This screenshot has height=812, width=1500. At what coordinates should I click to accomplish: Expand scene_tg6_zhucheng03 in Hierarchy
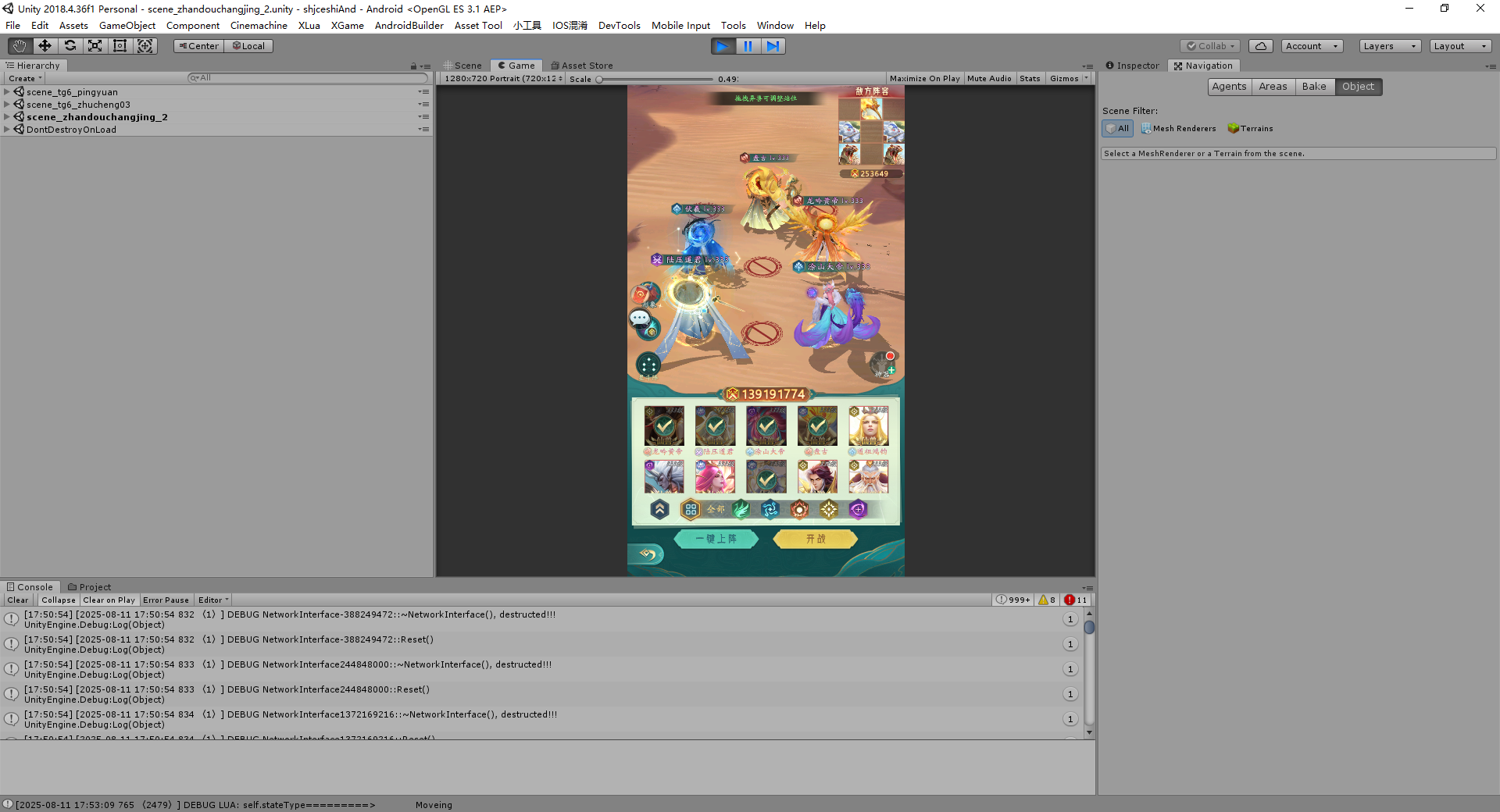(x=7, y=105)
